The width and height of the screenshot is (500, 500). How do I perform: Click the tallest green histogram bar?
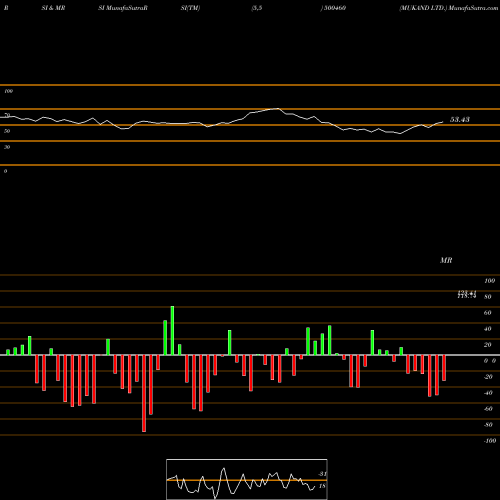[172, 330]
